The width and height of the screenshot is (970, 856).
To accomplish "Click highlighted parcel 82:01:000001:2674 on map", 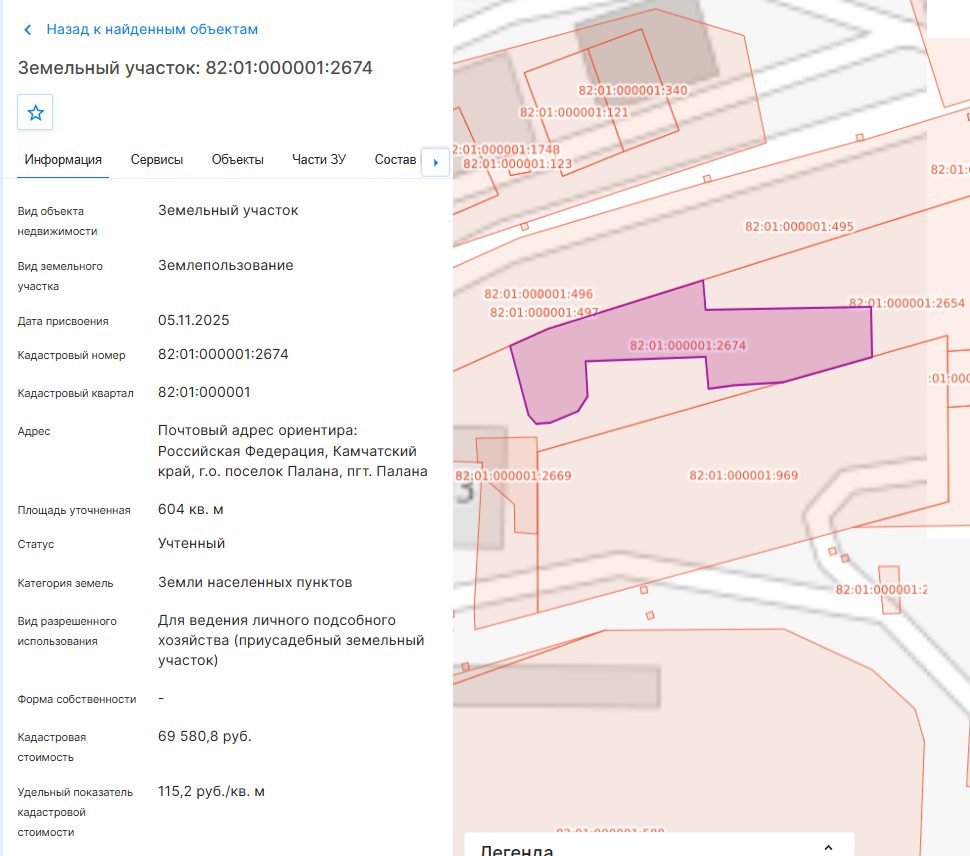I will tap(687, 345).
